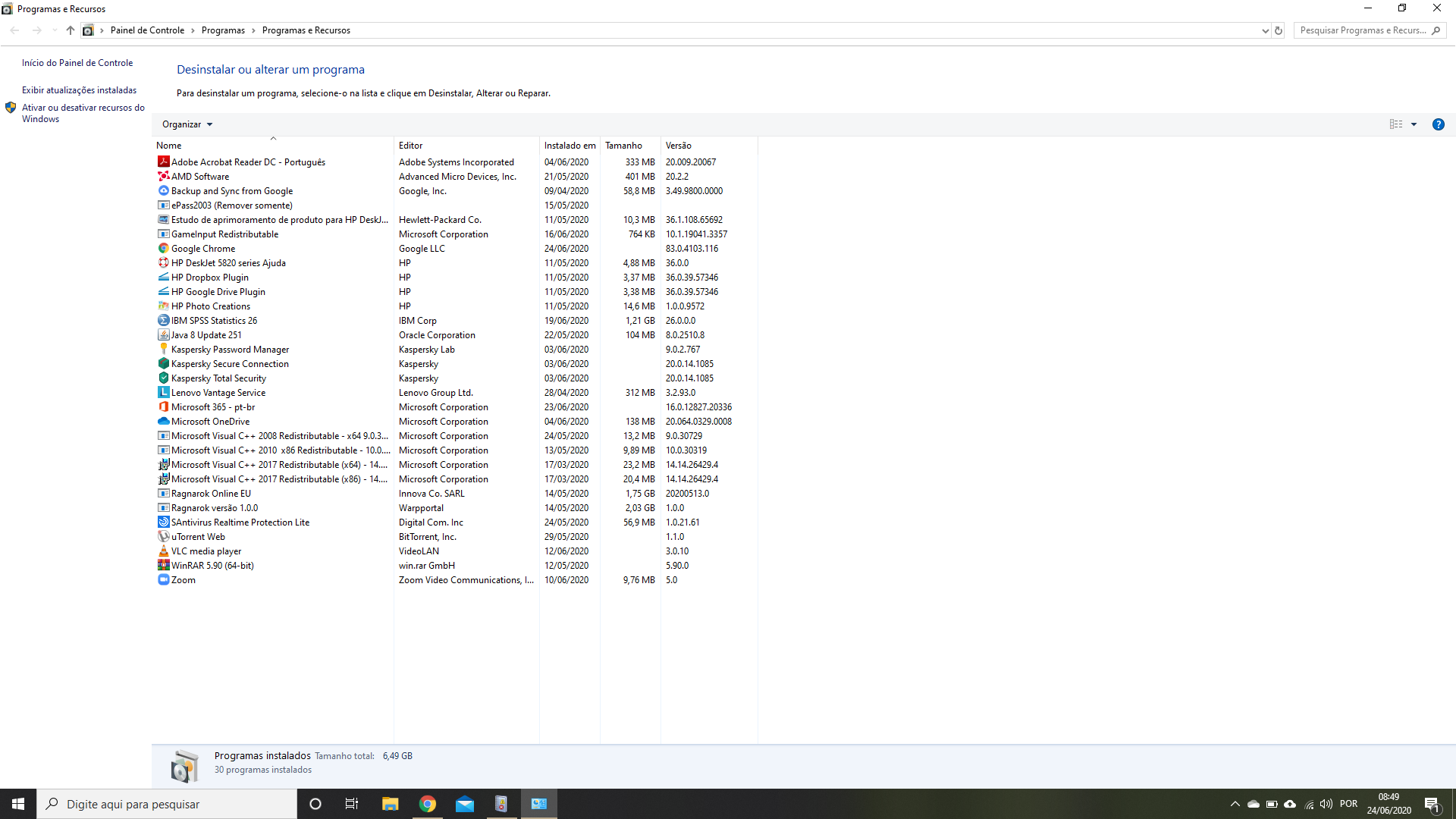Viewport: 1456px width, 819px height.
Task: Click Painel de Controle in breadcrumb
Action: [147, 30]
